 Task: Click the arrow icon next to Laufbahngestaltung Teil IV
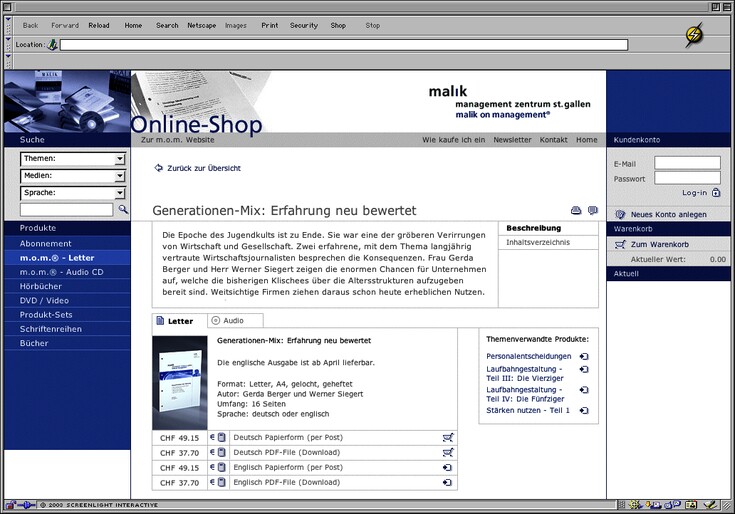[584, 390]
